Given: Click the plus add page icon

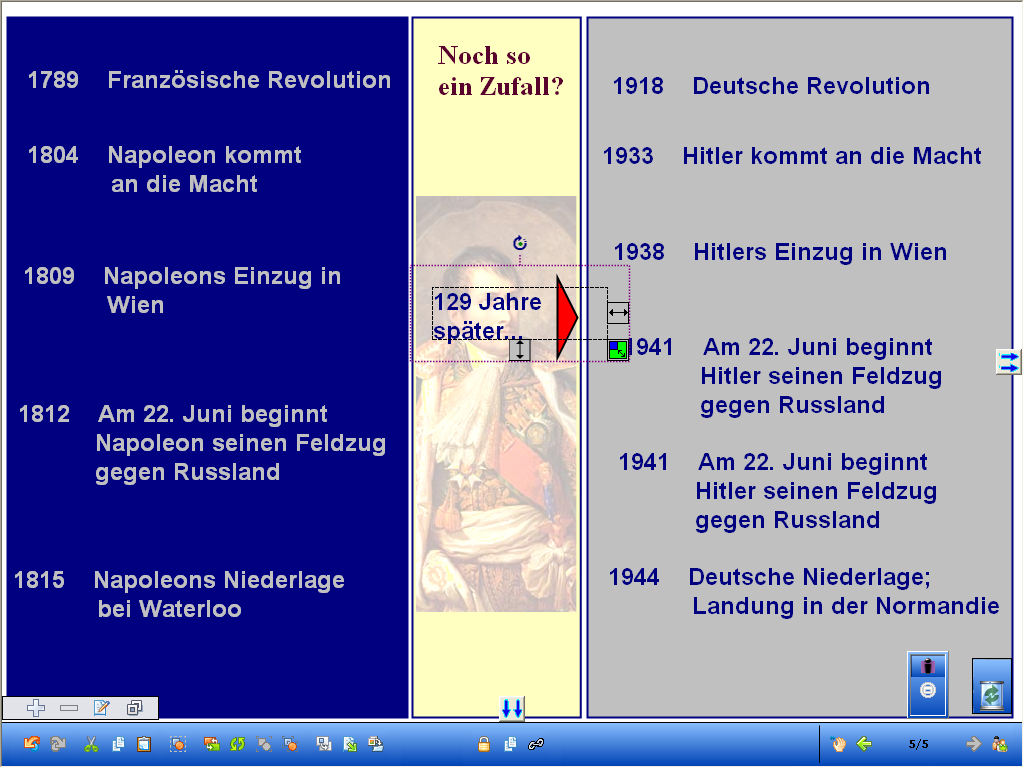Looking at the screenshot, I should coord(36,708).
